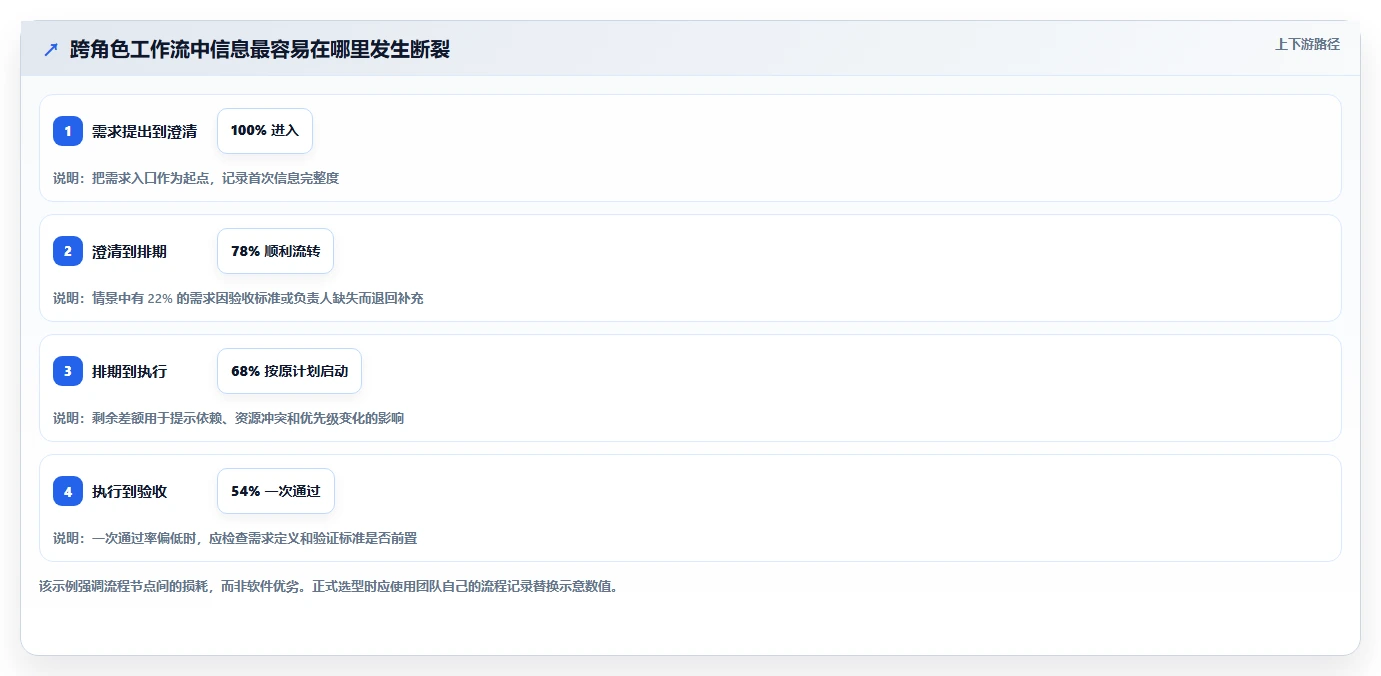
Task: Click the step 3 number badge
Action: click(68, 371)
